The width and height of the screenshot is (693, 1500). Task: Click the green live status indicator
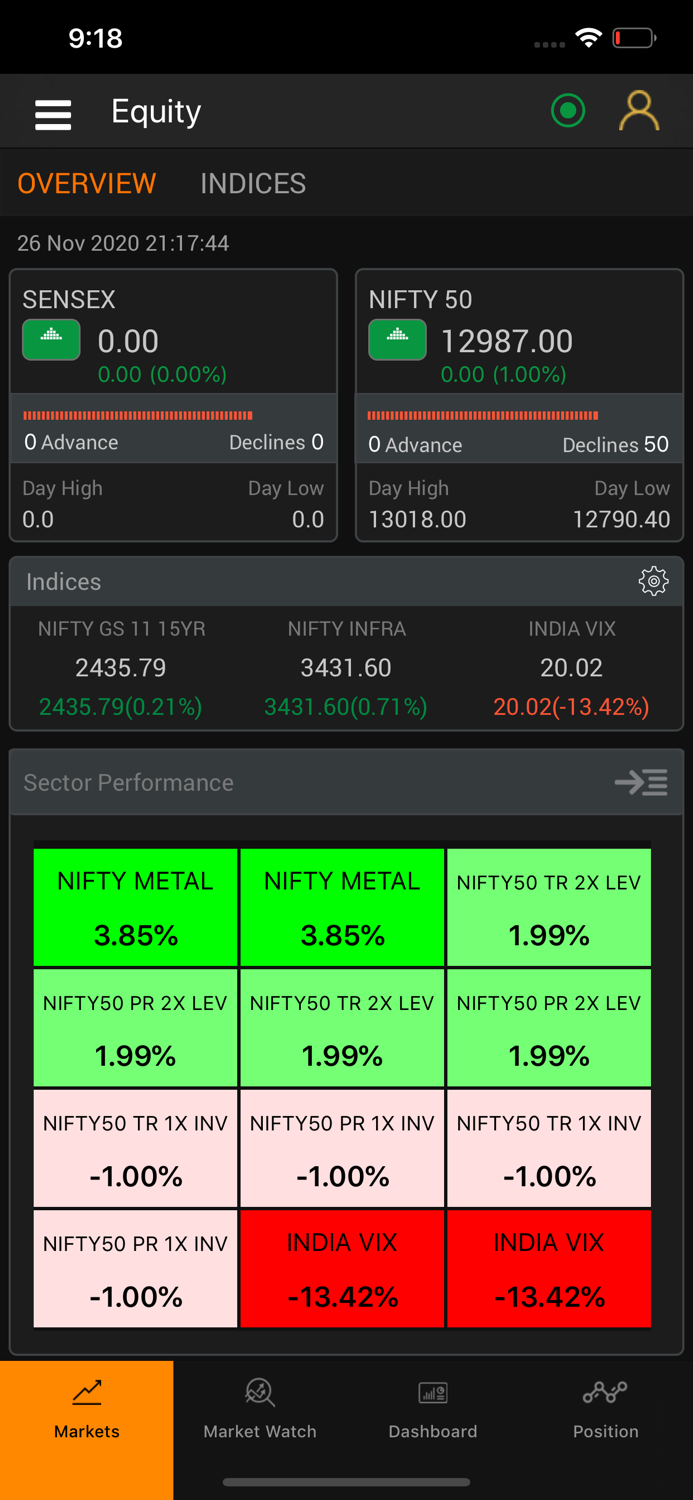coord(568,110)
